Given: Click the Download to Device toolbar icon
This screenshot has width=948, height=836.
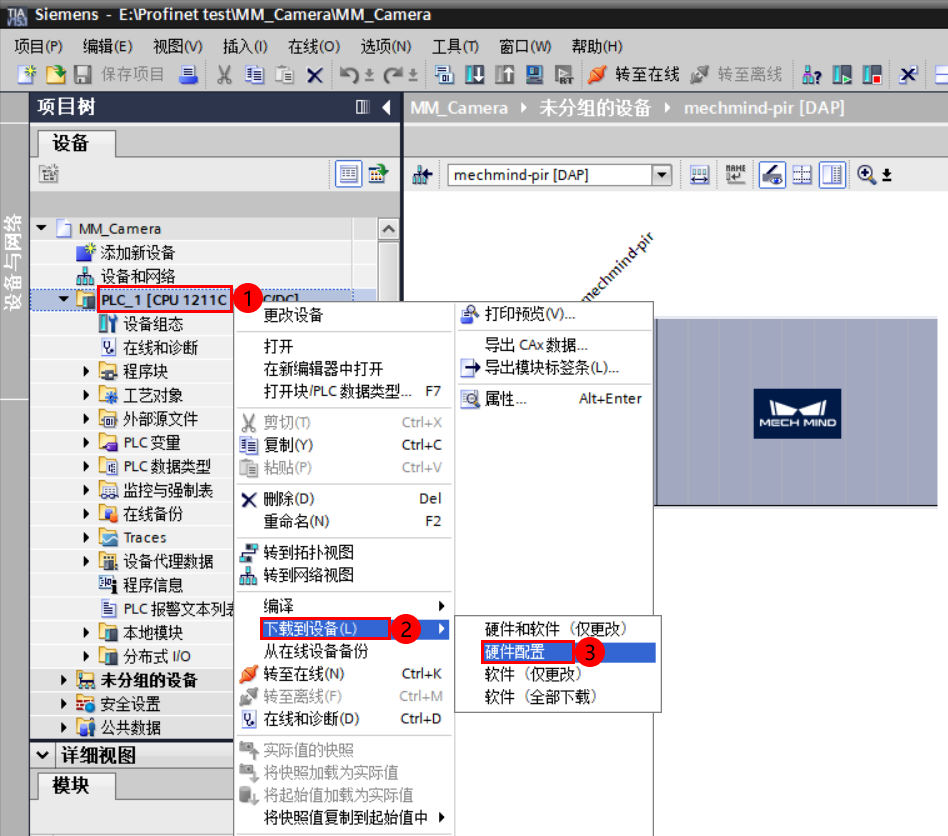Looking at the screenshot, I should point(473,75).
